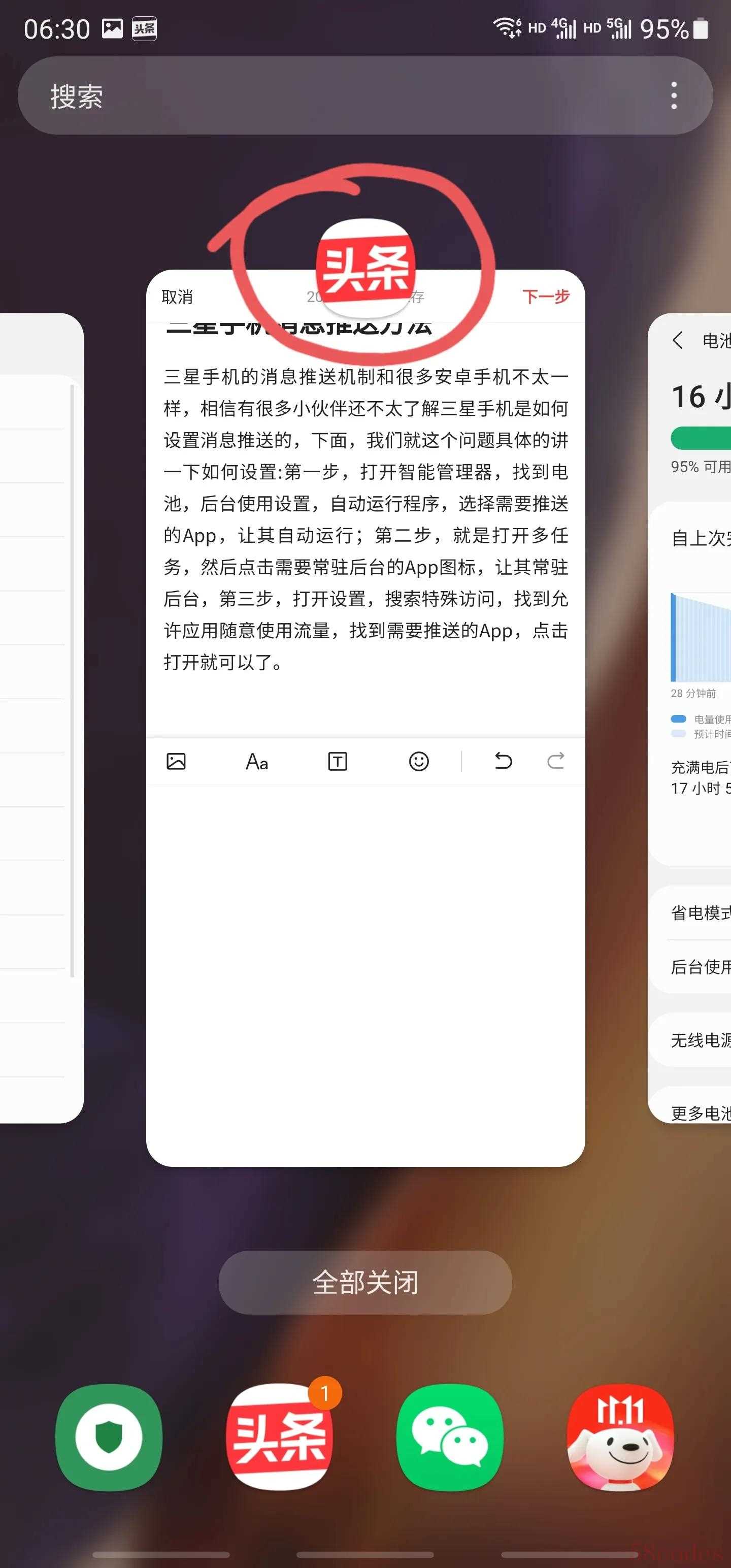Tap the insert image icon in editor toolbar
The height and width of the screenshot is (1568, 731).
176,761
